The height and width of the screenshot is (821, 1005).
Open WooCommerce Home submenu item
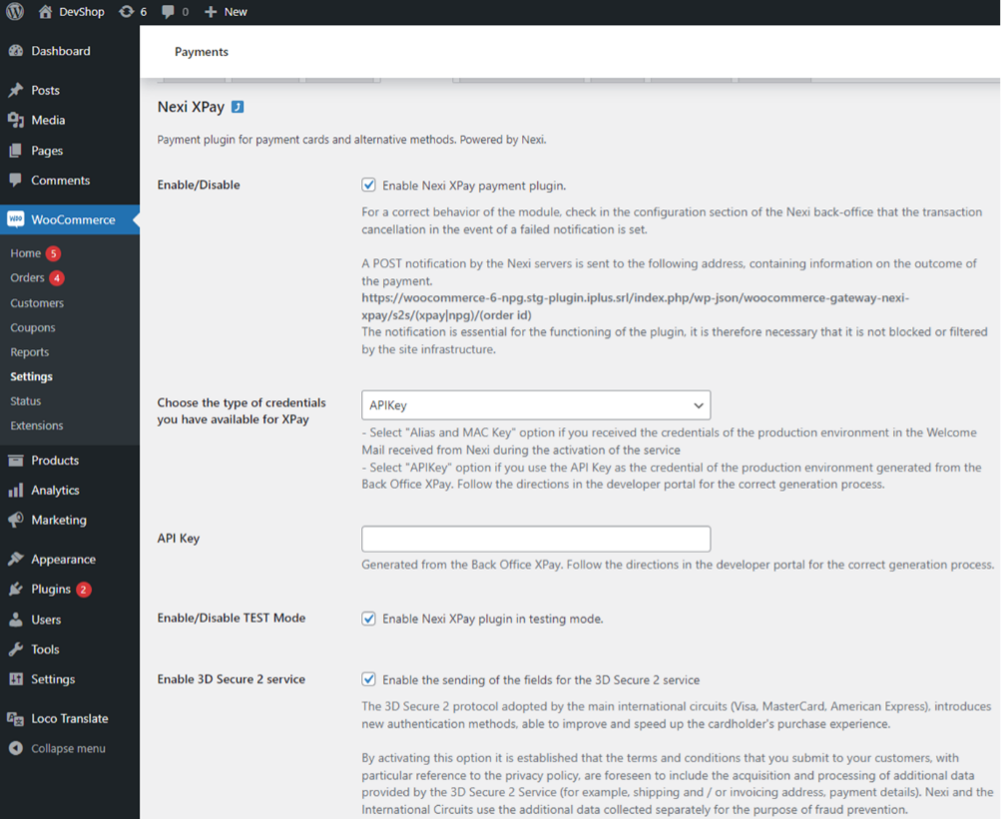[26, 253]
